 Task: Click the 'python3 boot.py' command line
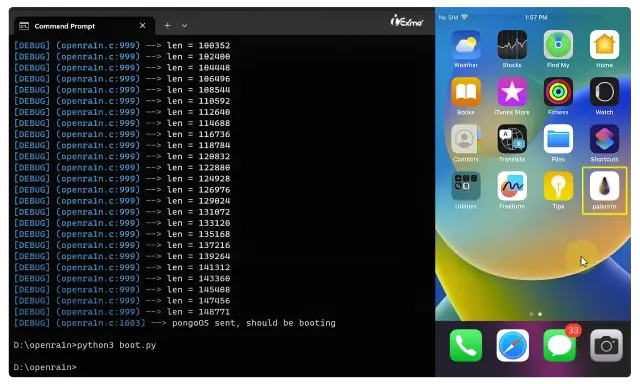85,345
